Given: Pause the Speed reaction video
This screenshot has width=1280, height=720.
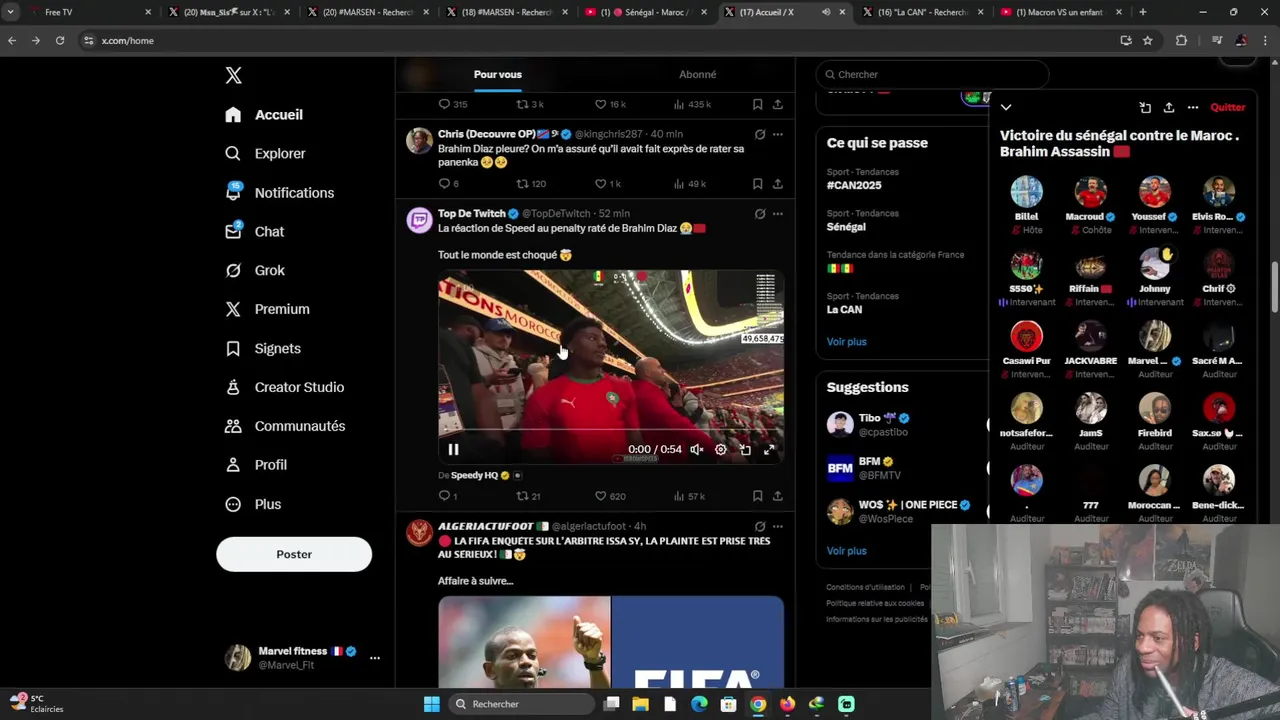Looking at the screenshot, I should coord(453,450).
